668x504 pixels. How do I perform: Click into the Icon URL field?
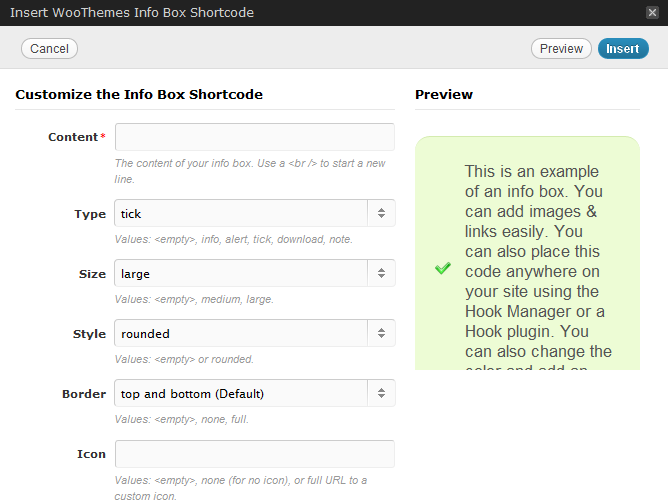pos(255,454)
